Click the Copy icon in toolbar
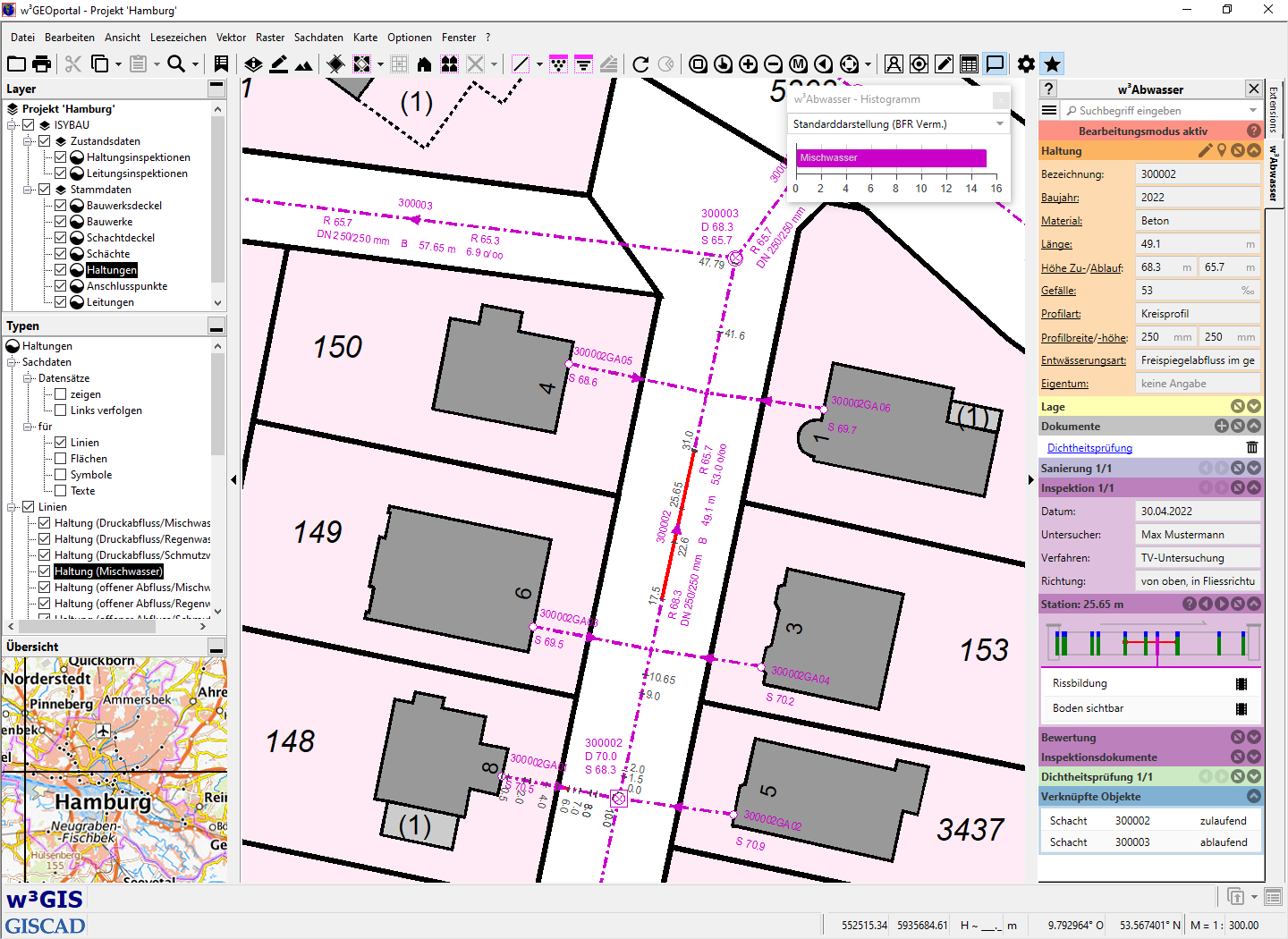 click(100, 63)
